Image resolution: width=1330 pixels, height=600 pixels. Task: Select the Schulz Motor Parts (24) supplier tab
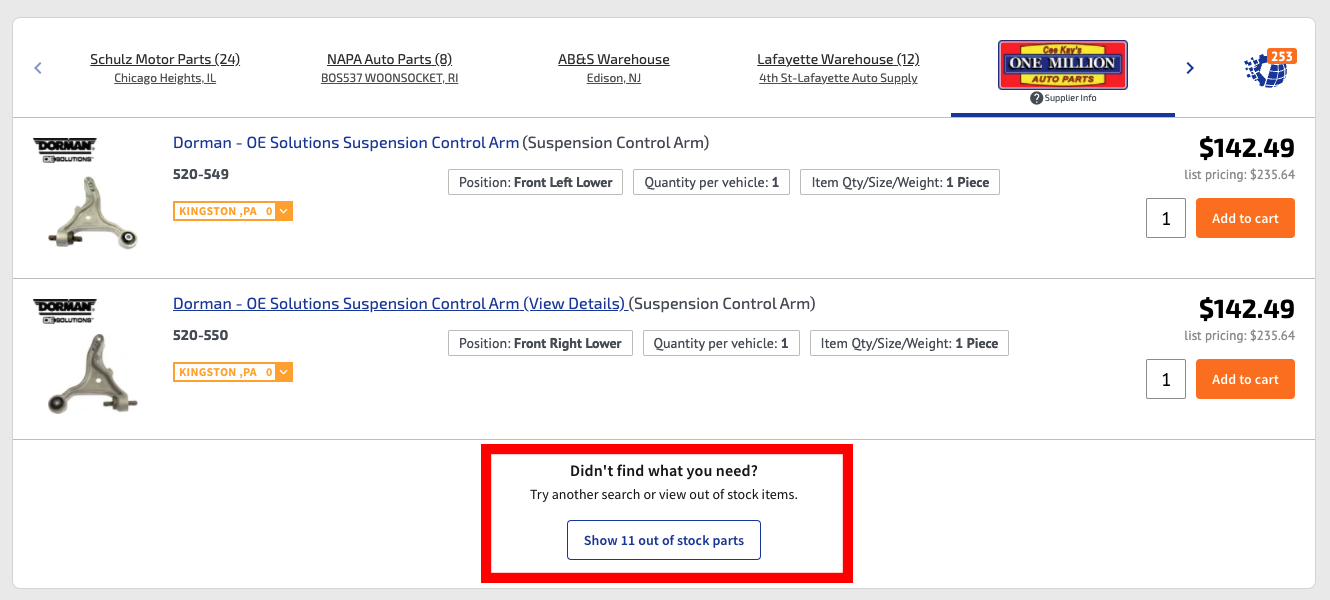tap(165, 68)
